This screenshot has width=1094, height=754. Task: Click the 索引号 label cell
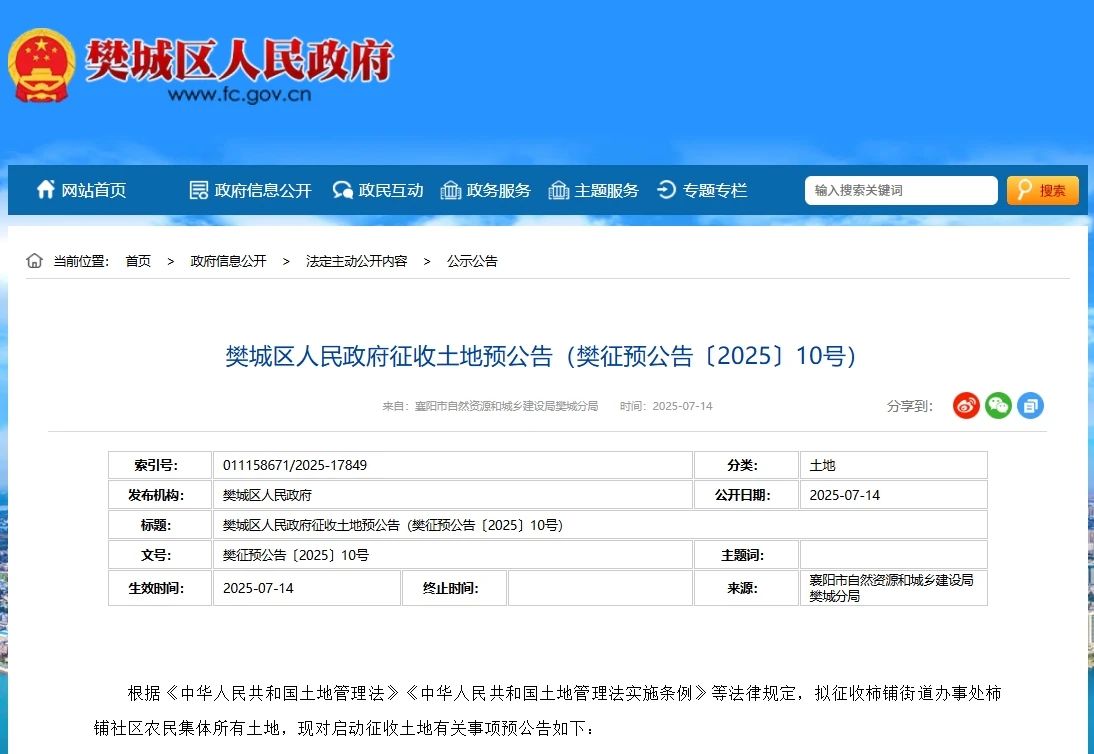(x=160, y=465)
